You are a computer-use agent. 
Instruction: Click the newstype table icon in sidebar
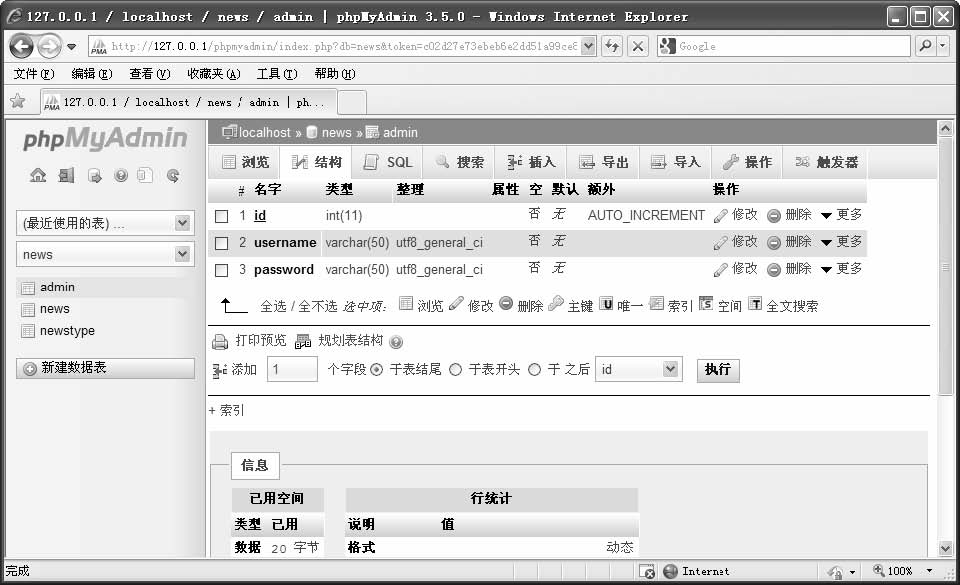pos(28,331)
